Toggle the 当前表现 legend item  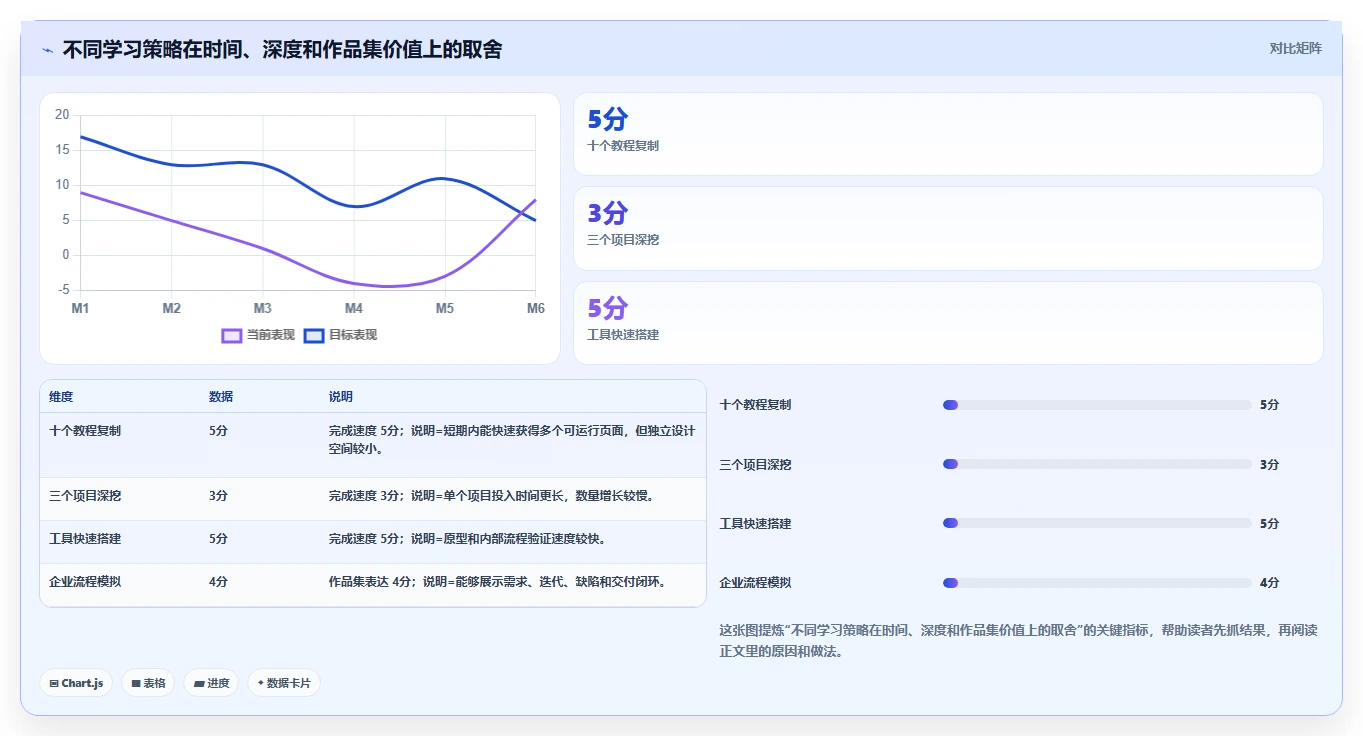(258, 335)
